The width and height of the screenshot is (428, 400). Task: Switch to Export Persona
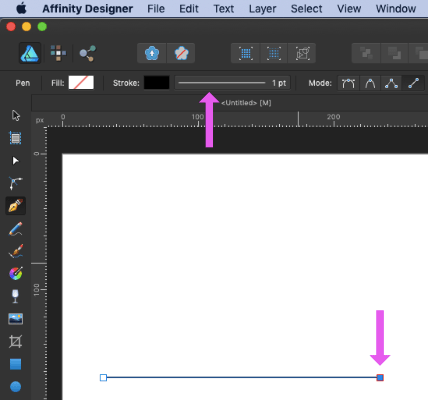(x=87, y=53)
